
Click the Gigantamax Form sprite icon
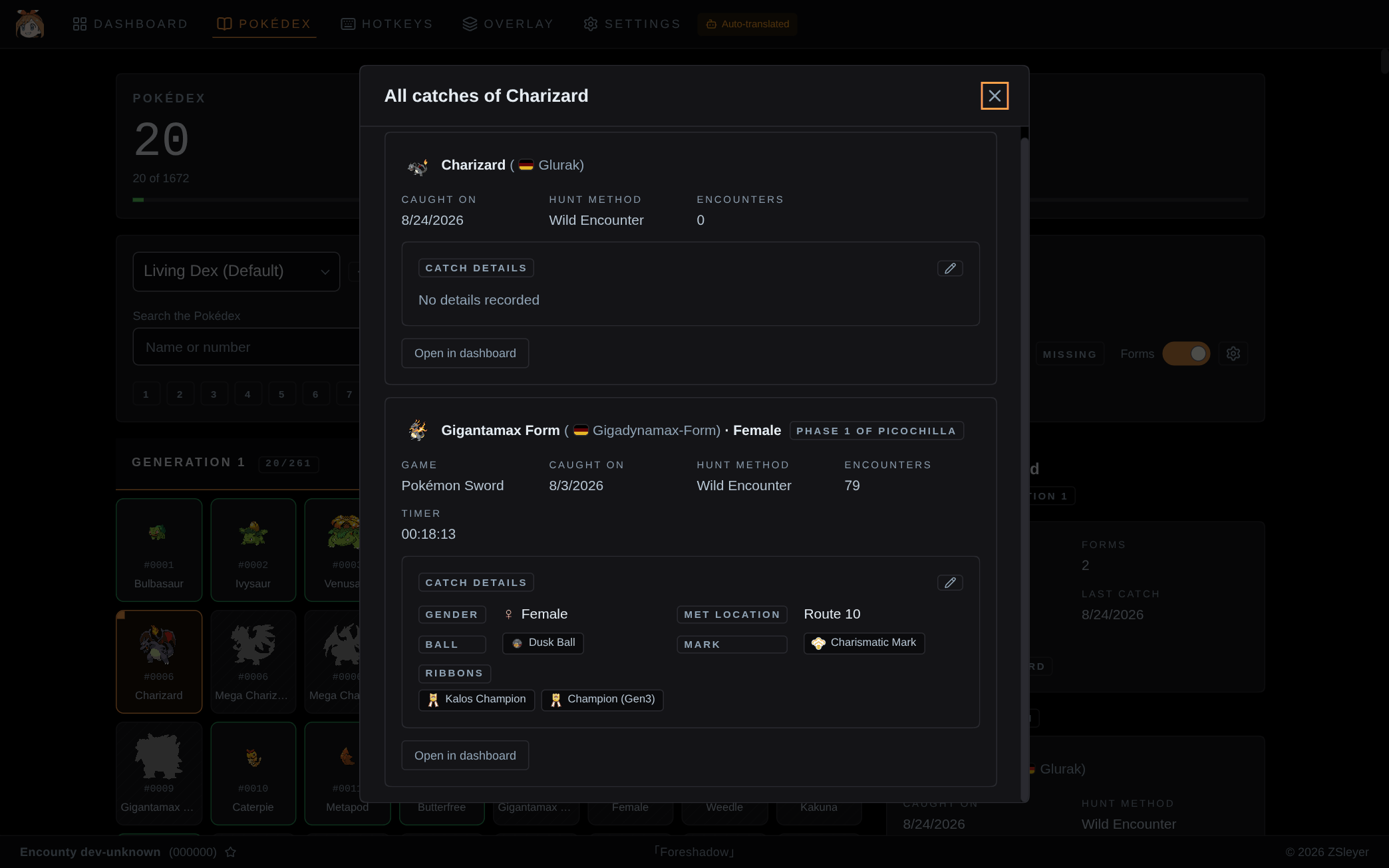pyautogui.click(x=418, y=431)
